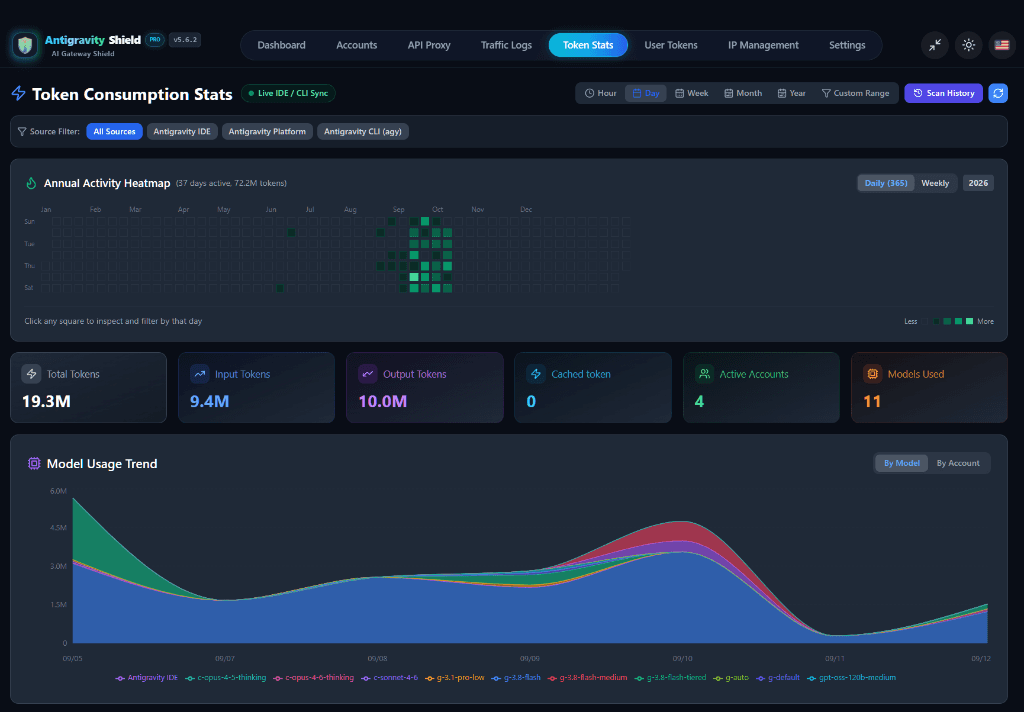Click the Source Filter funnel icon

click(x=22, y=131)
